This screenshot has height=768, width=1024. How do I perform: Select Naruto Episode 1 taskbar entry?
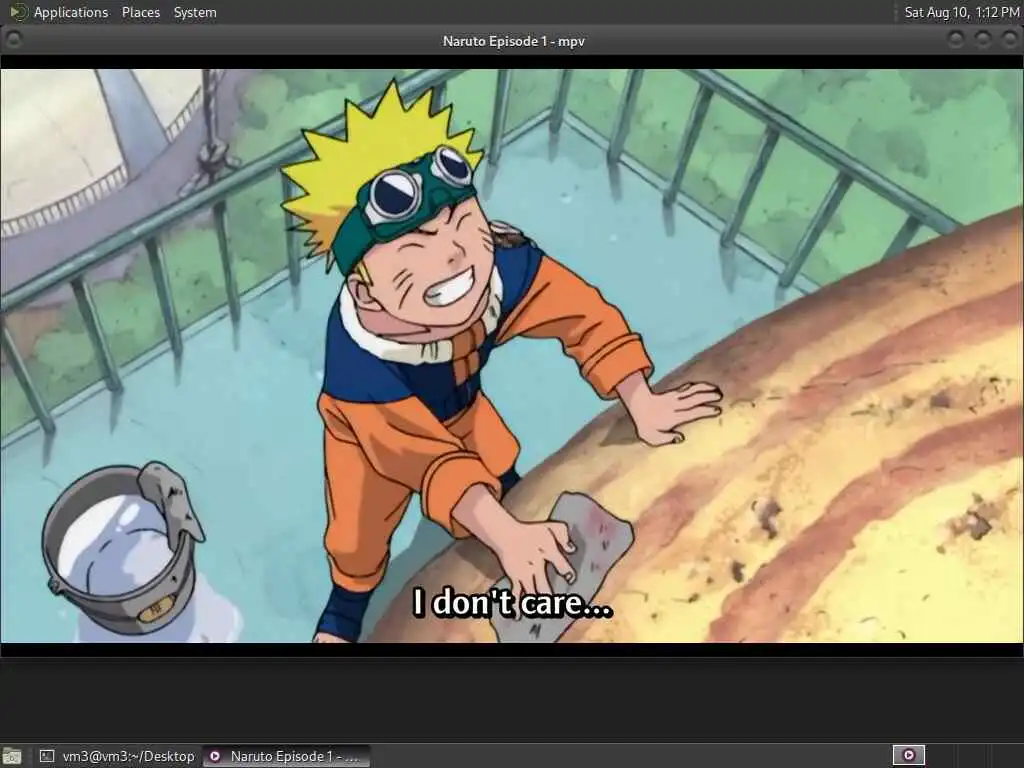[287, 756]
